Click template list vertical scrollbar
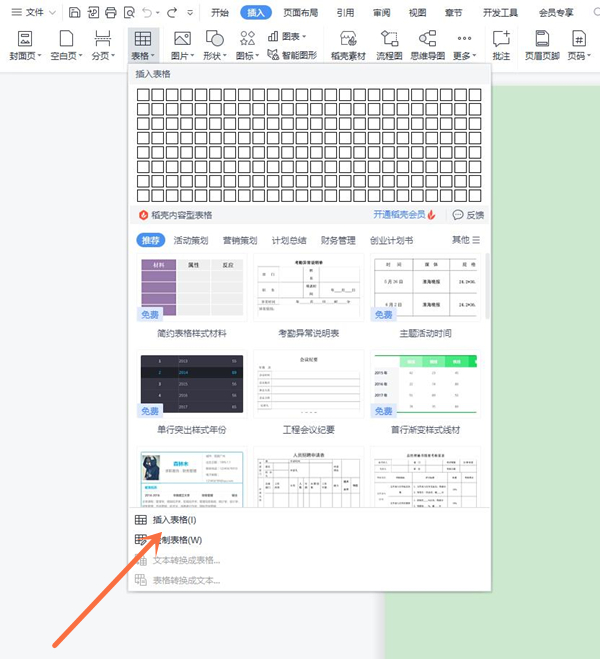Image resolution: width=600 pixels, height=659 pixels. tap(487, 286)
